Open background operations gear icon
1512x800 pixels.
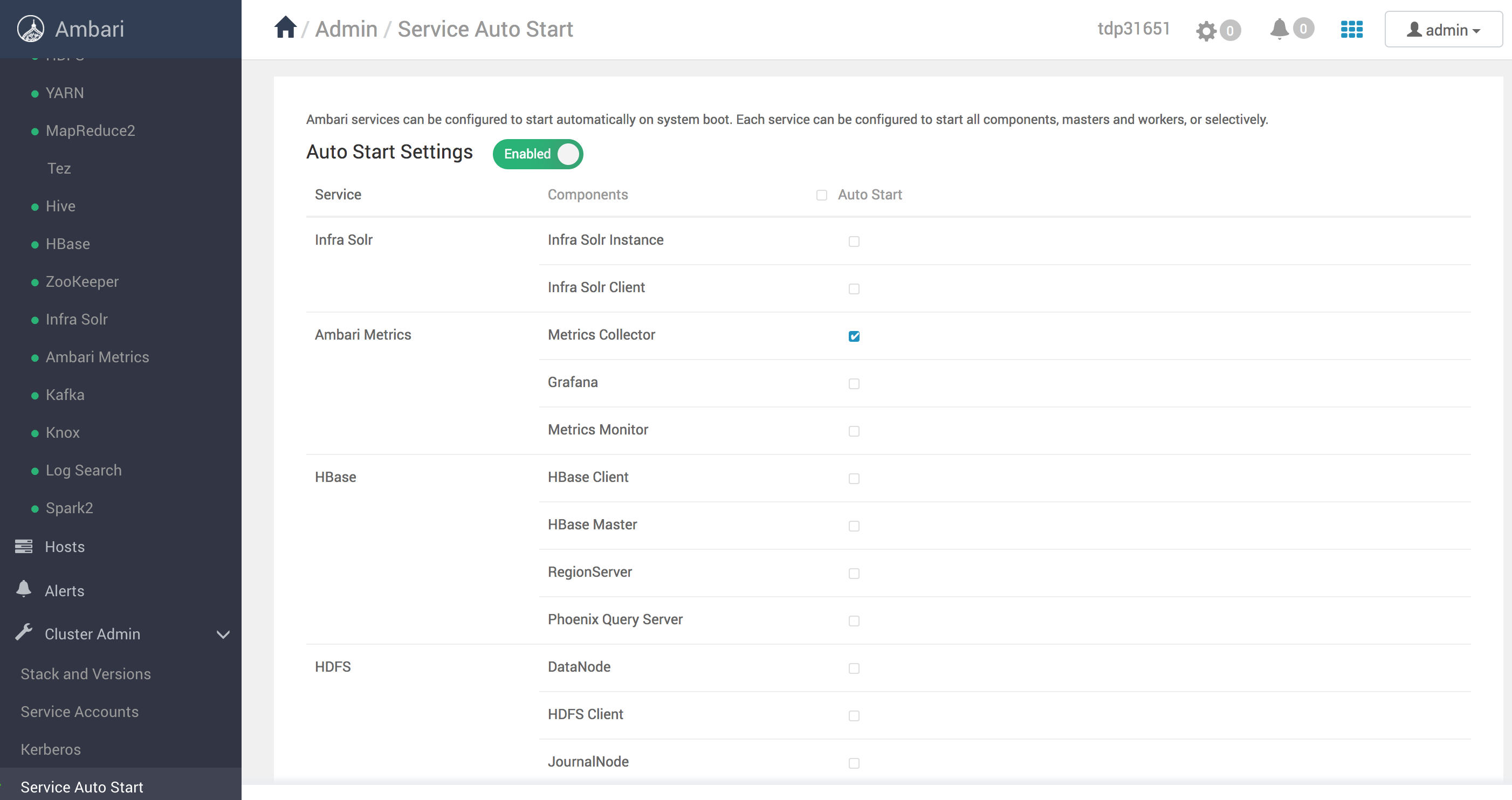(1206, 31)
